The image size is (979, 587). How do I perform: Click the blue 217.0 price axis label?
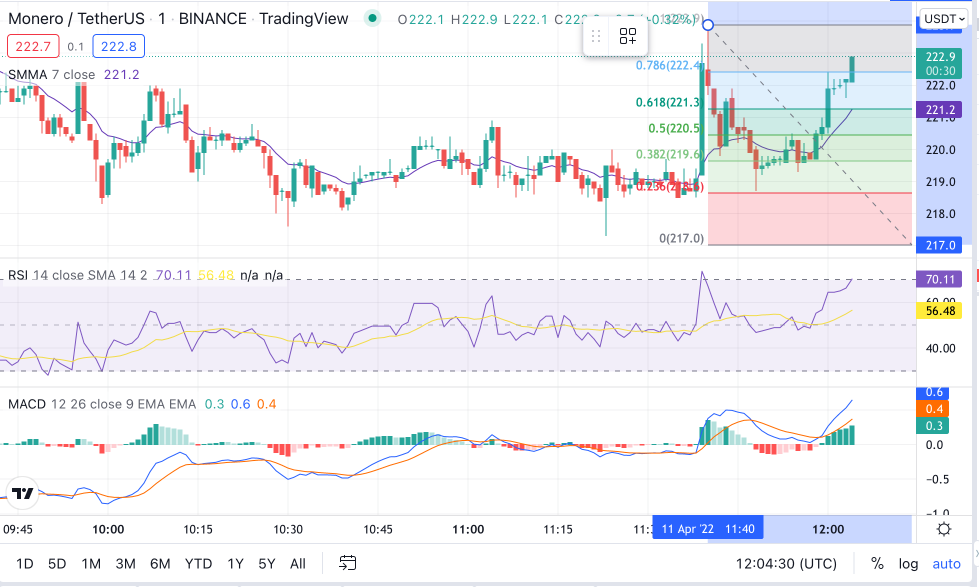[x=940, y=245]
